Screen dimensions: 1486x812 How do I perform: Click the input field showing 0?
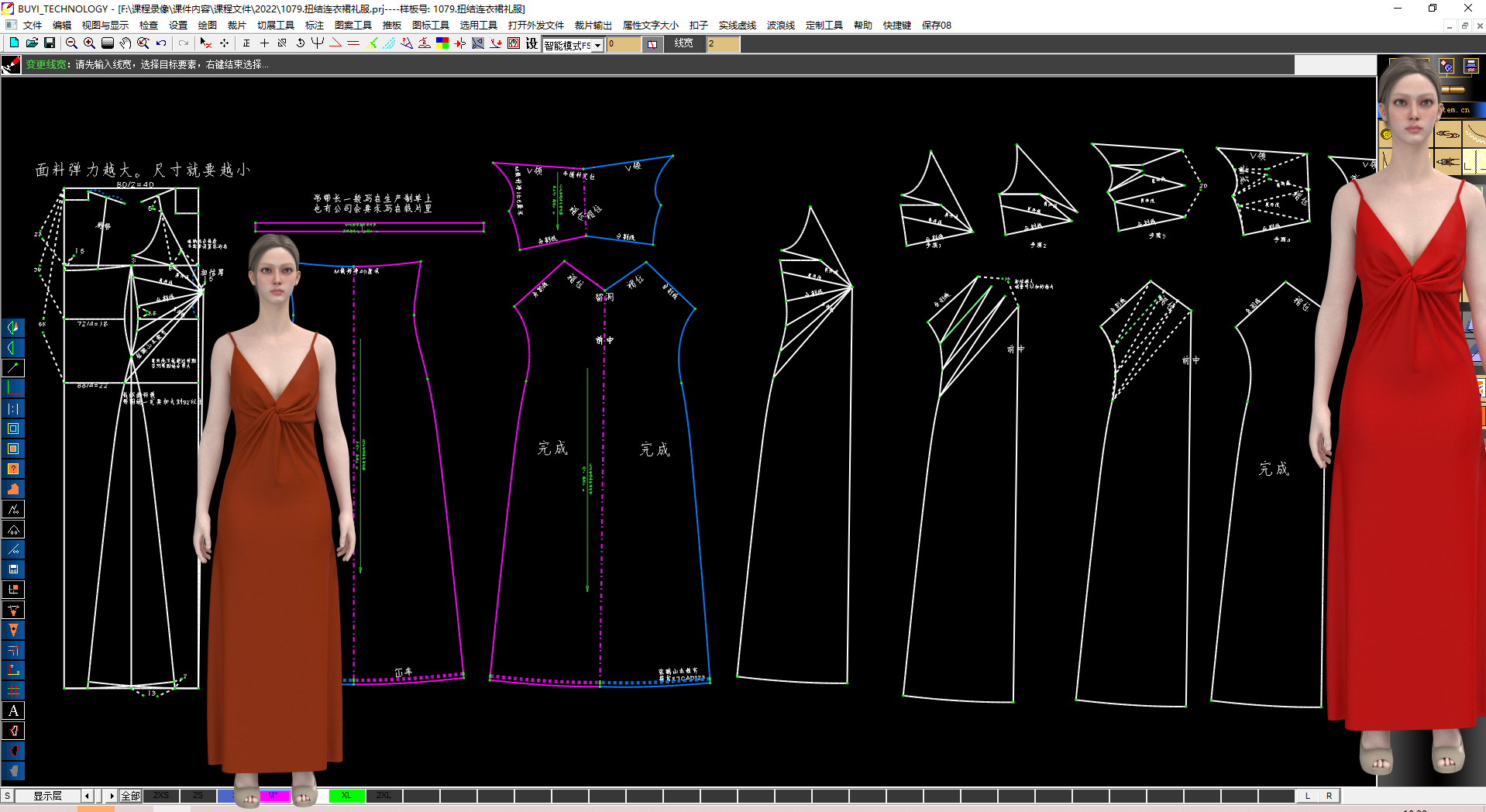[x=624, y=44]
